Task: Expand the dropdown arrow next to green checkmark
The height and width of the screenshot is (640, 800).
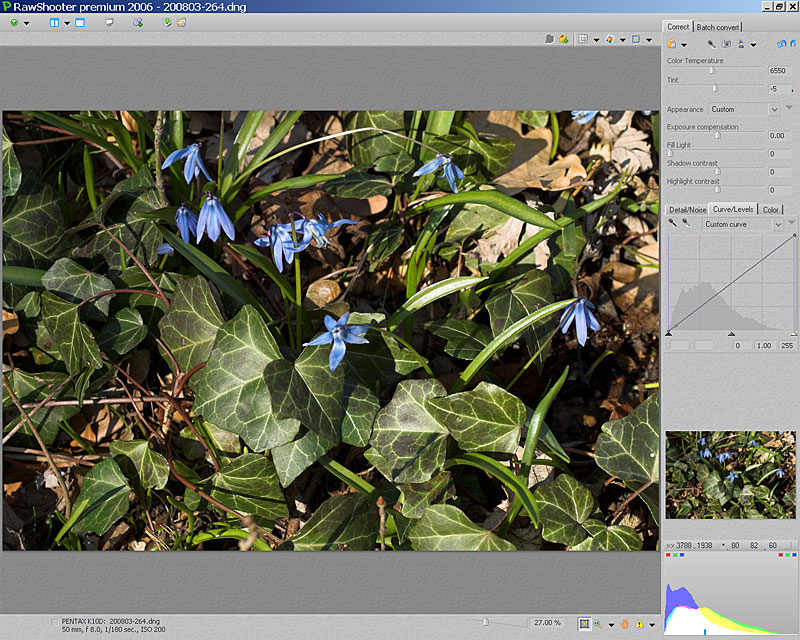Action: (26, 22)
